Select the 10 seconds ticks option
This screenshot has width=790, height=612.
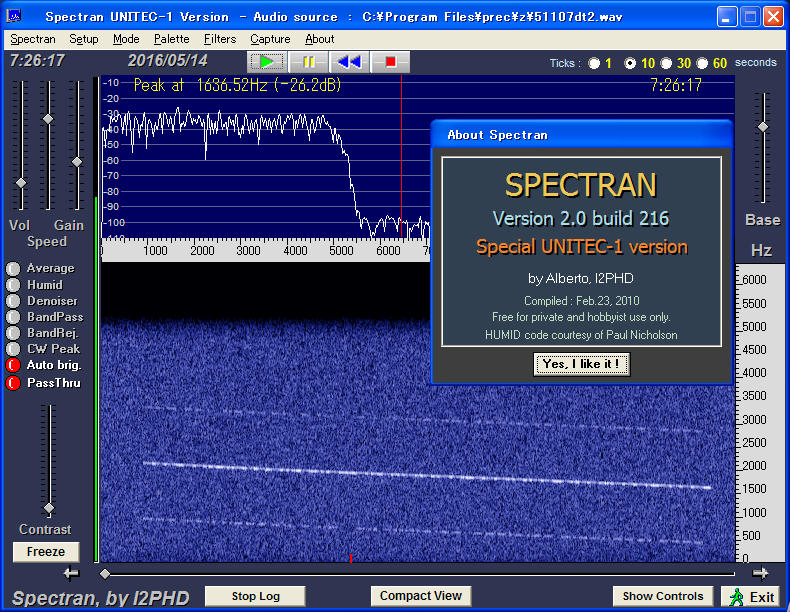click(630, 63)
